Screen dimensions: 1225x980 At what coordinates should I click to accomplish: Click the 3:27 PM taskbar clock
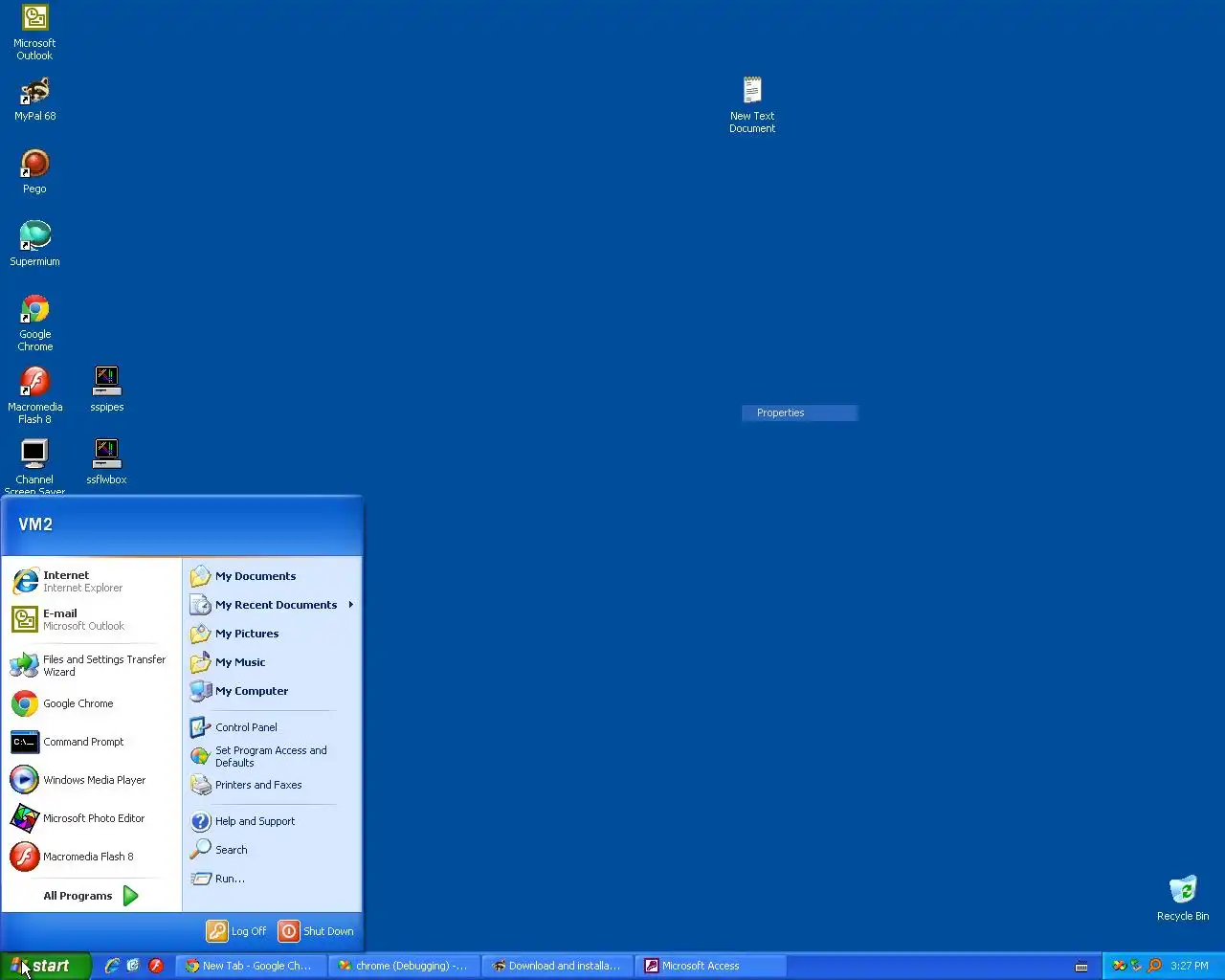click(1190, 966)
